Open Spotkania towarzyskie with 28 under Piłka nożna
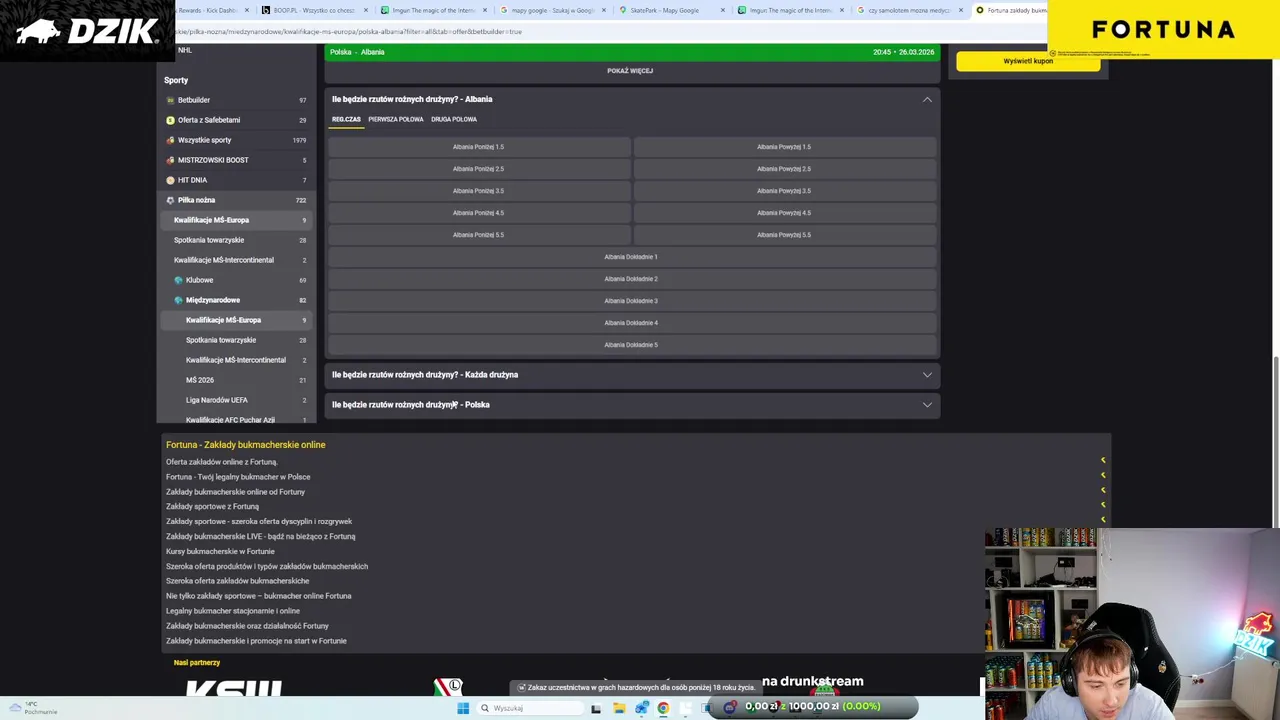Image resolution: width=1280 pixels, height=720 pixels. 236,240
